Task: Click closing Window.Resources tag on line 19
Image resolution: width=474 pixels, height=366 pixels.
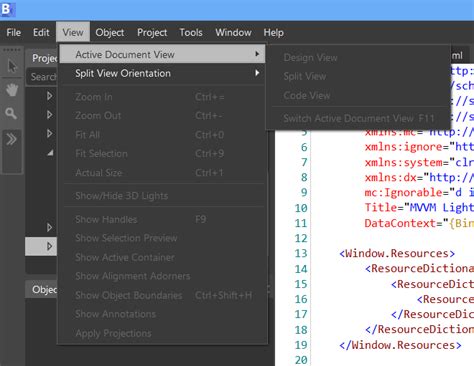Action: (400, 345)
